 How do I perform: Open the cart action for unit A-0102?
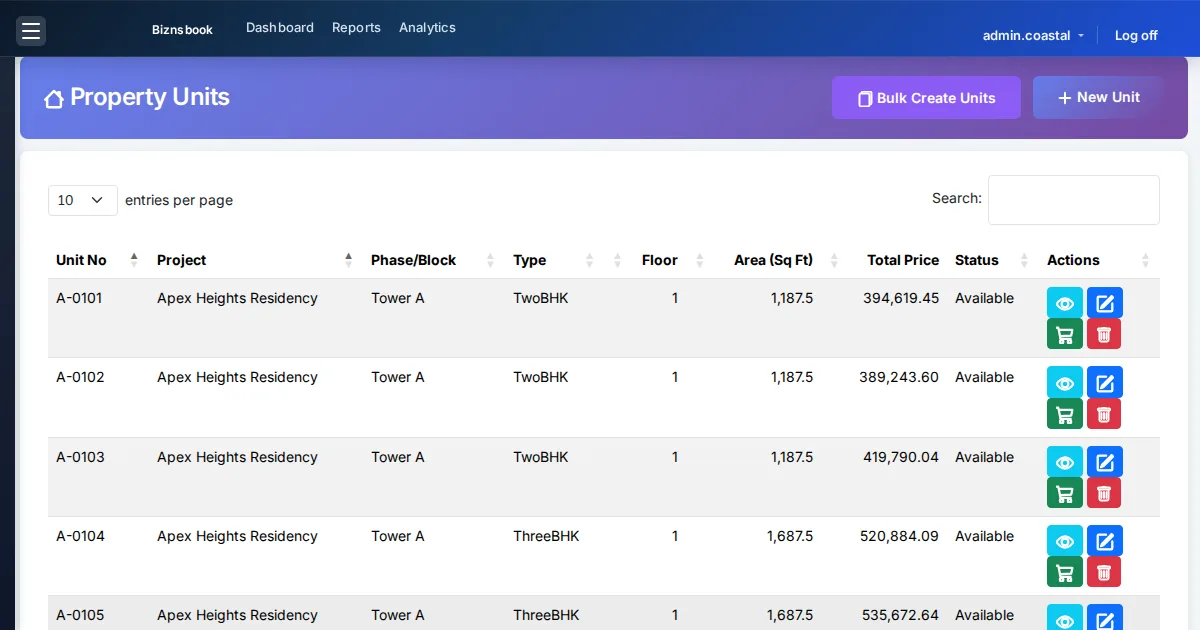click(x=1065, y=413)
